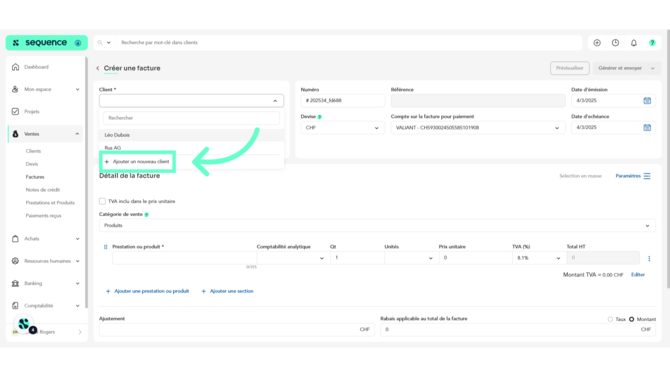The image size is (670, 377).
Task: Click the Référence field
Action: 478,101
